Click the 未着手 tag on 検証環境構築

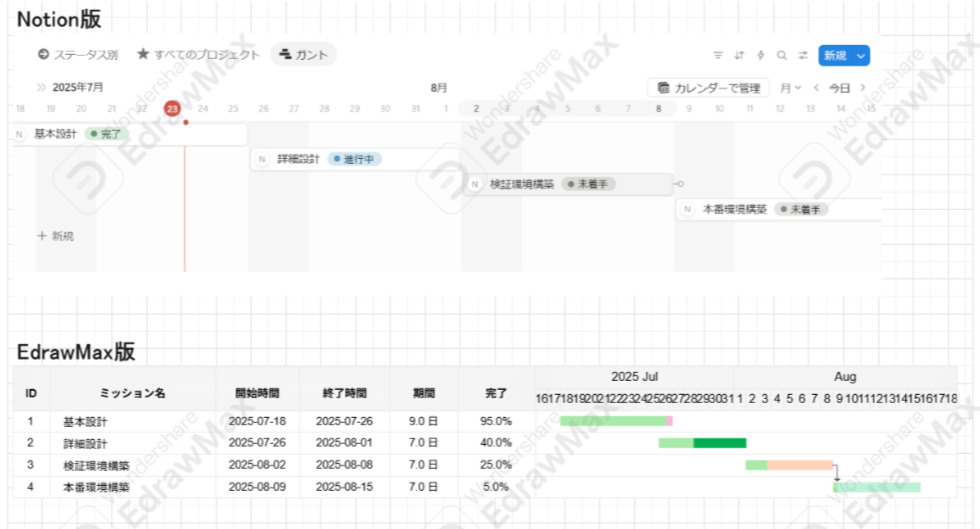pyautogui.click(x=588, y=184)
